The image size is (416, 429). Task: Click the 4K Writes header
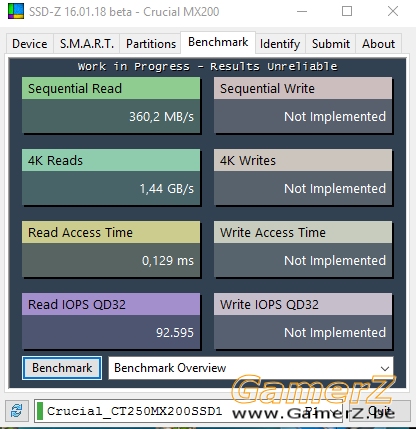[303, 160]
